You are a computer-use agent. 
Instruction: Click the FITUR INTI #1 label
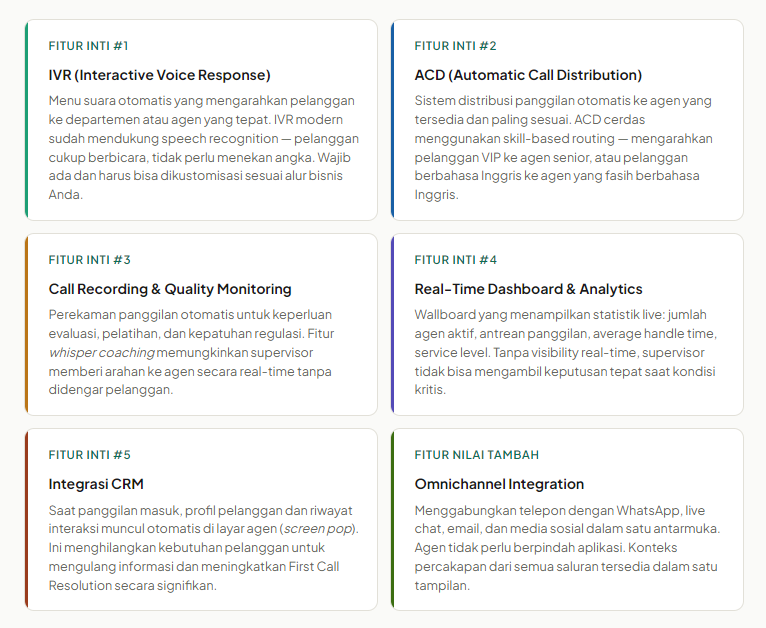point(88,46)
